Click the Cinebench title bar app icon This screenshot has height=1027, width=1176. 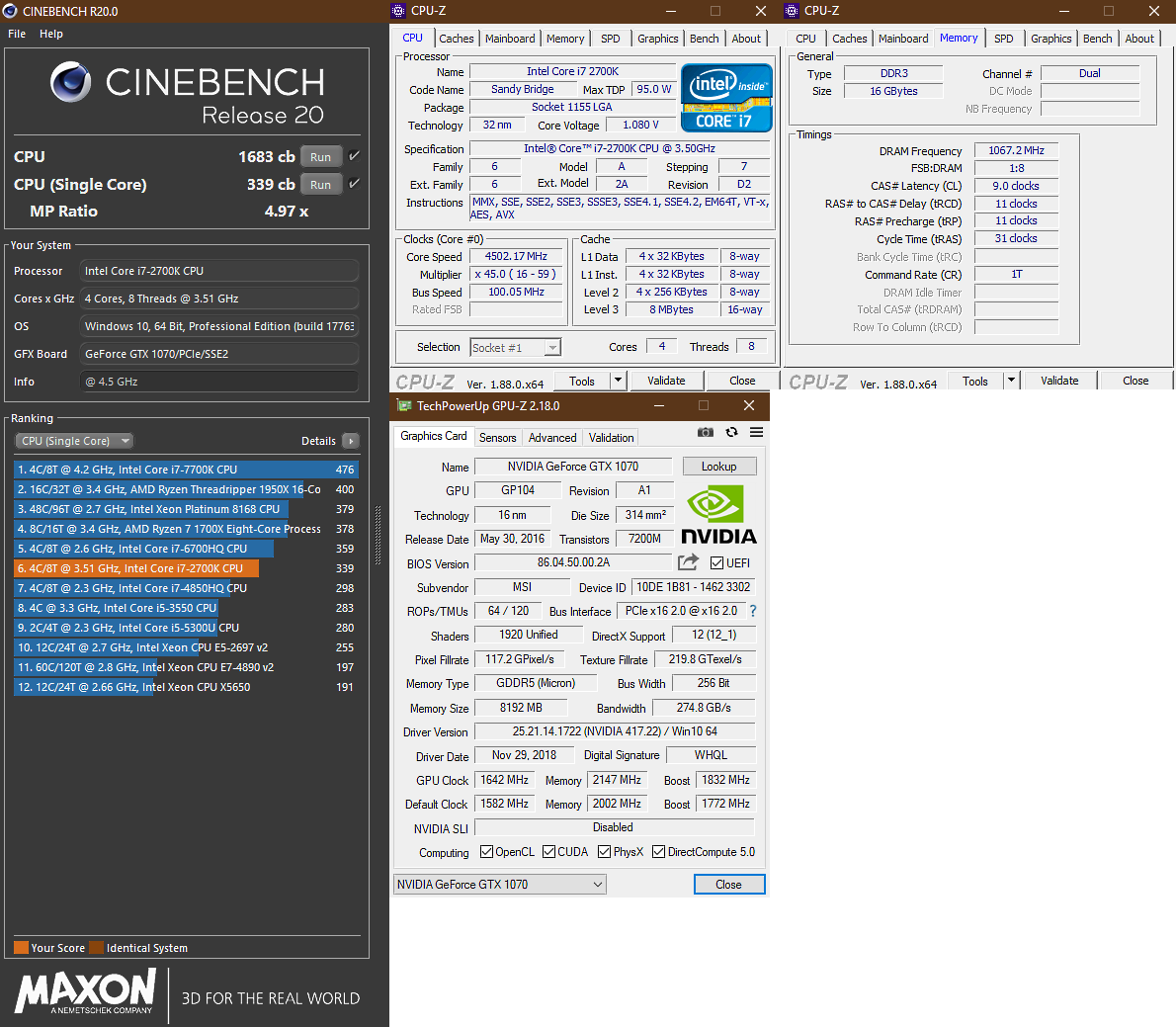(10, 11)
